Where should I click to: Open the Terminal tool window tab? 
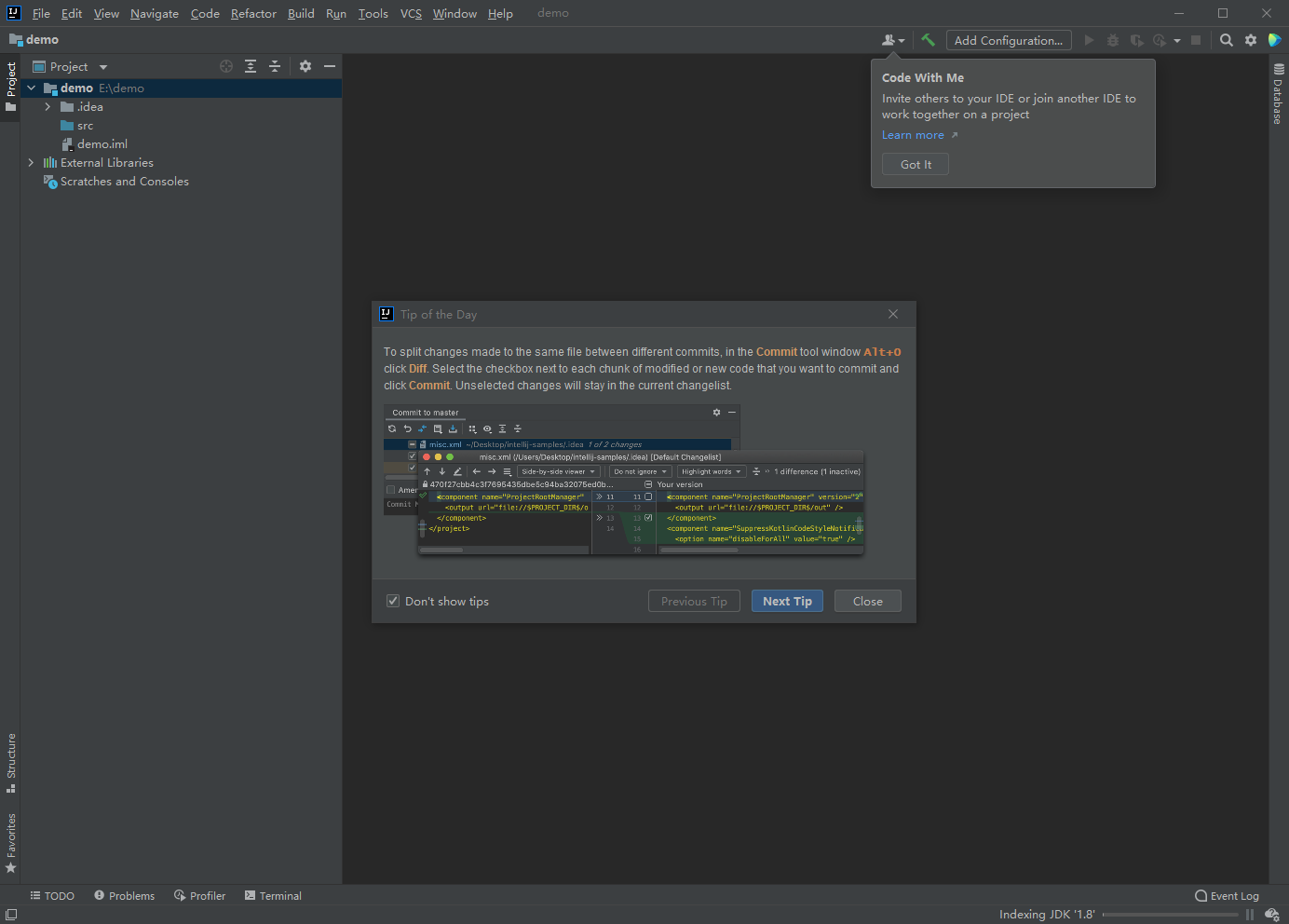tap(273, 896)
